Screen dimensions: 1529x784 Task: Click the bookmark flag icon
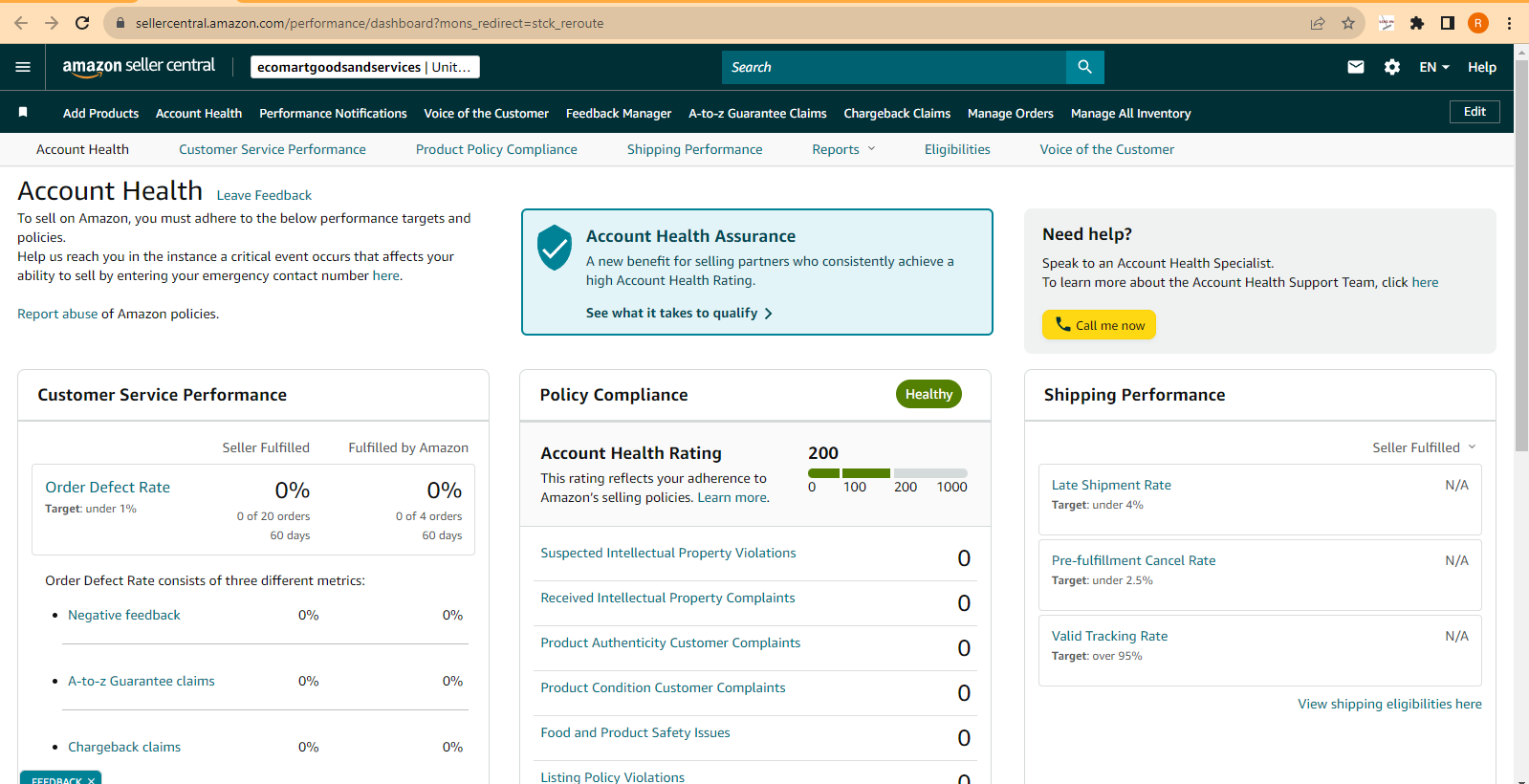[23, 113]
